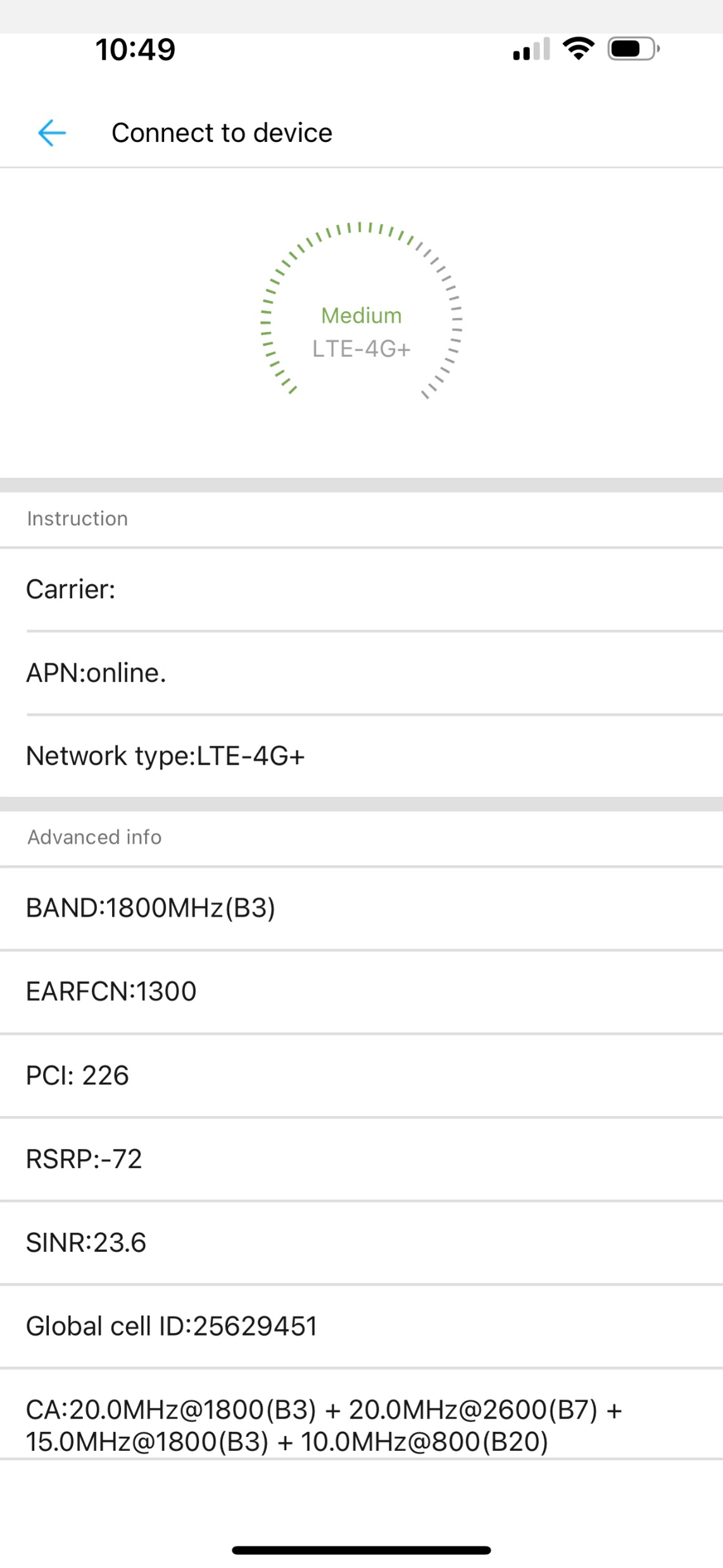This screenshot has height=1568, width=723.
Task: Select the Advanced info section header
Action: pyautogui.click(x=94, y=837)
